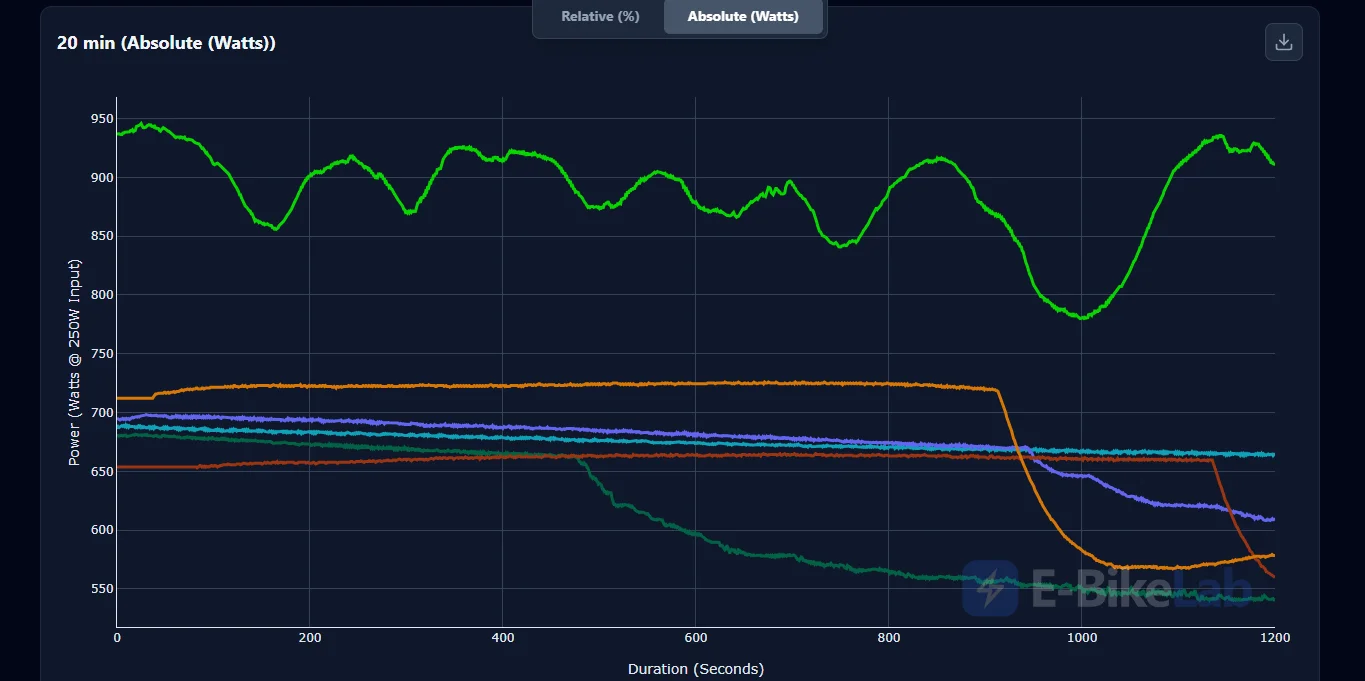Screen dimensions: 1365x681
Task: Click the "Power (Watts @ 250W Input)" axis title
Action: coord(74,362)
